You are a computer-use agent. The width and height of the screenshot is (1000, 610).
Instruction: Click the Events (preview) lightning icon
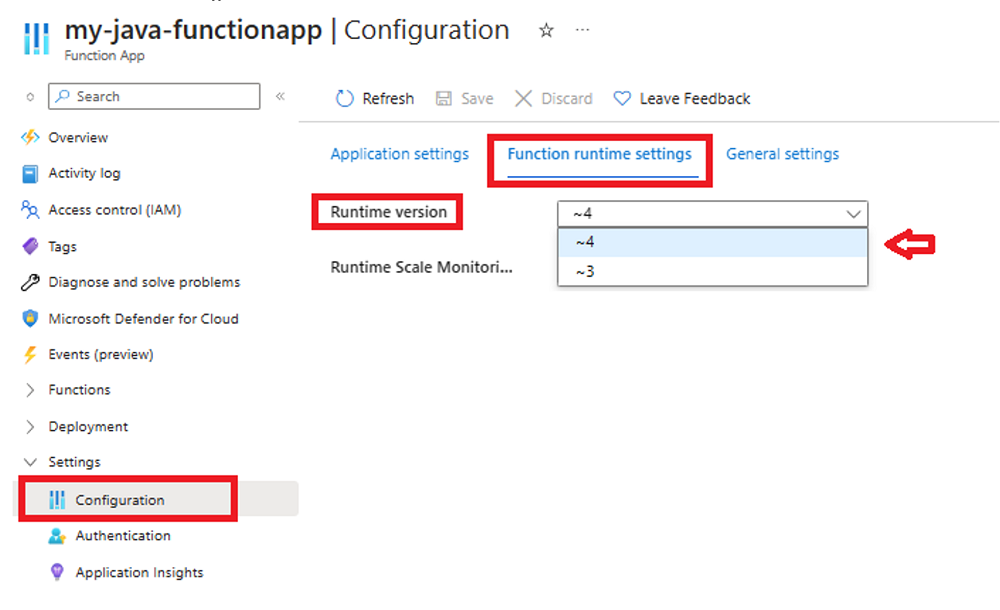point(30,355)
